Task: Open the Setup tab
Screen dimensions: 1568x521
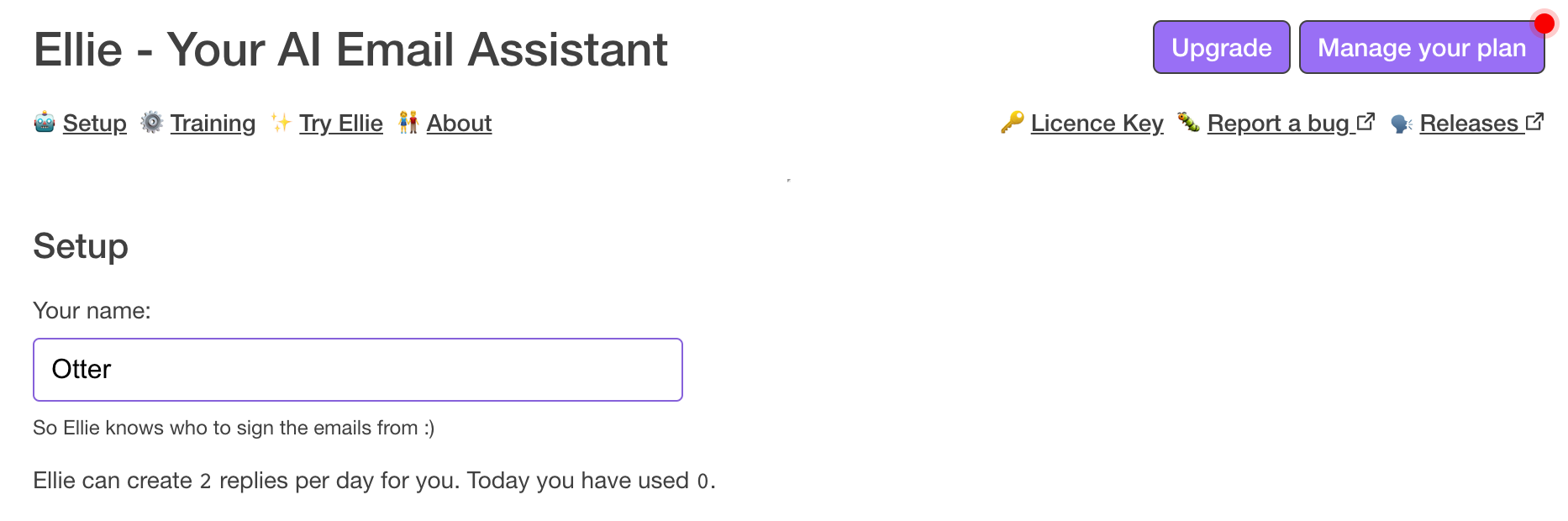Action: 94,124
